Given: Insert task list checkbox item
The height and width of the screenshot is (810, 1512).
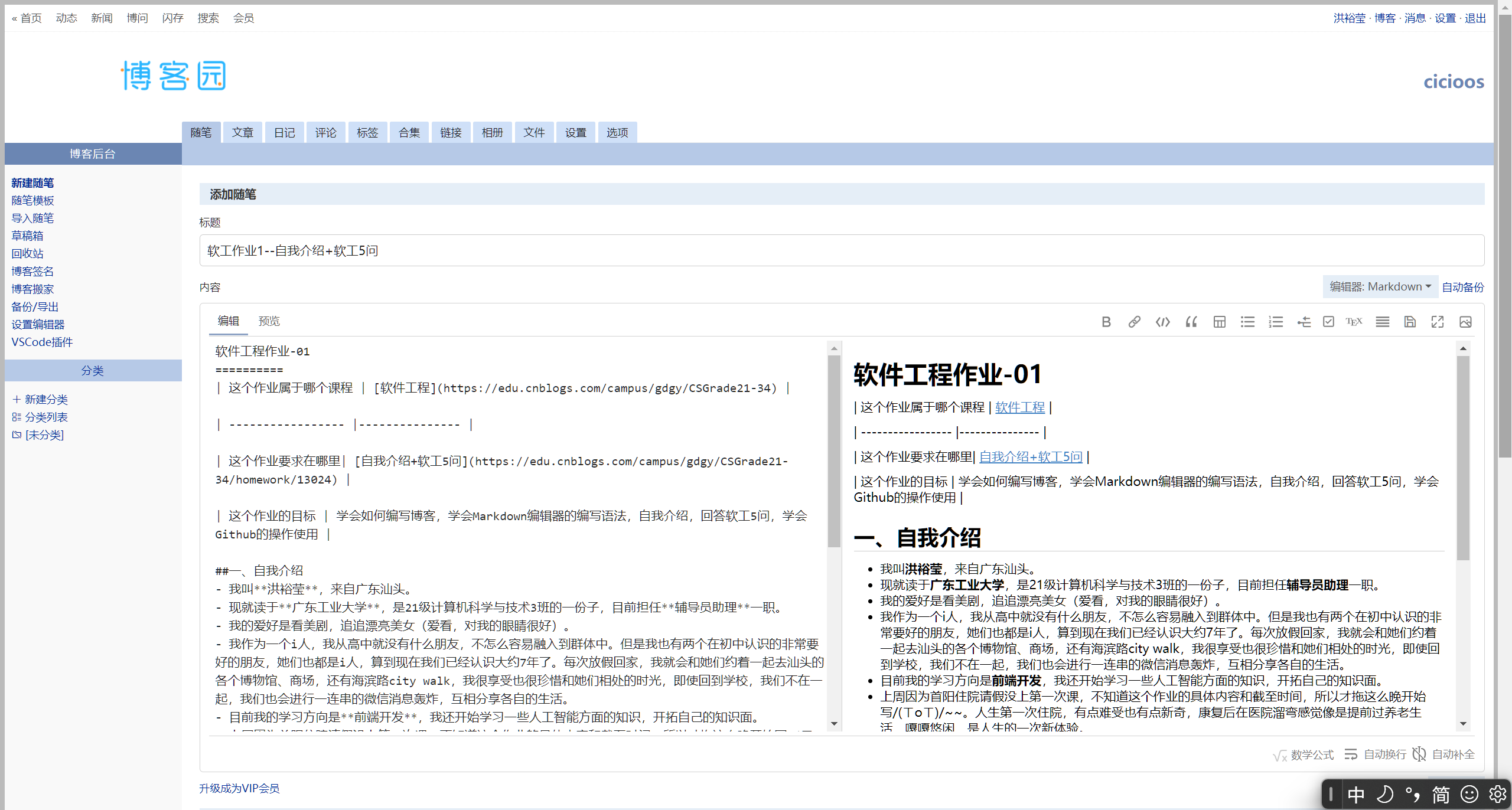Looking at the screenshot, I should 1328,322.
